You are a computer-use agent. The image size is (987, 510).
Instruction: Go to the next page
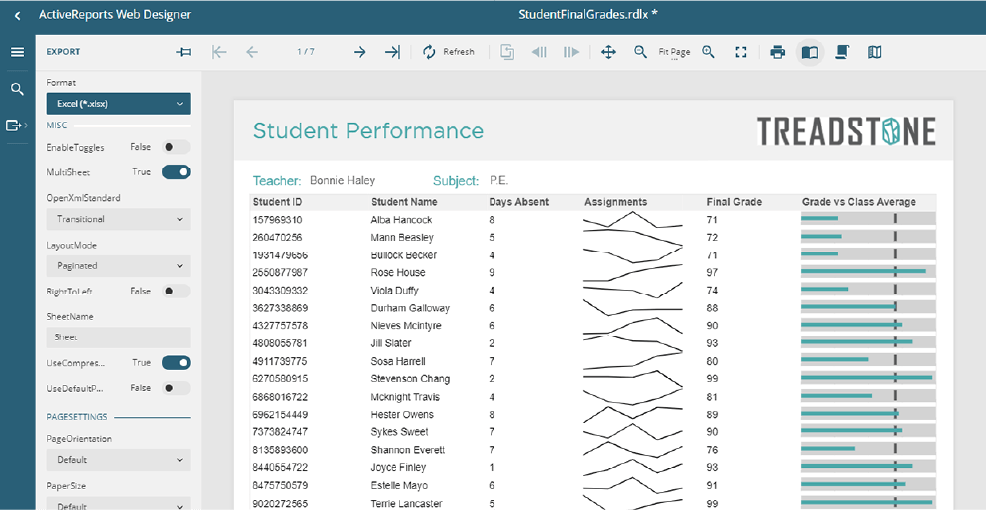pyautogui.click(x=359, y=52)
